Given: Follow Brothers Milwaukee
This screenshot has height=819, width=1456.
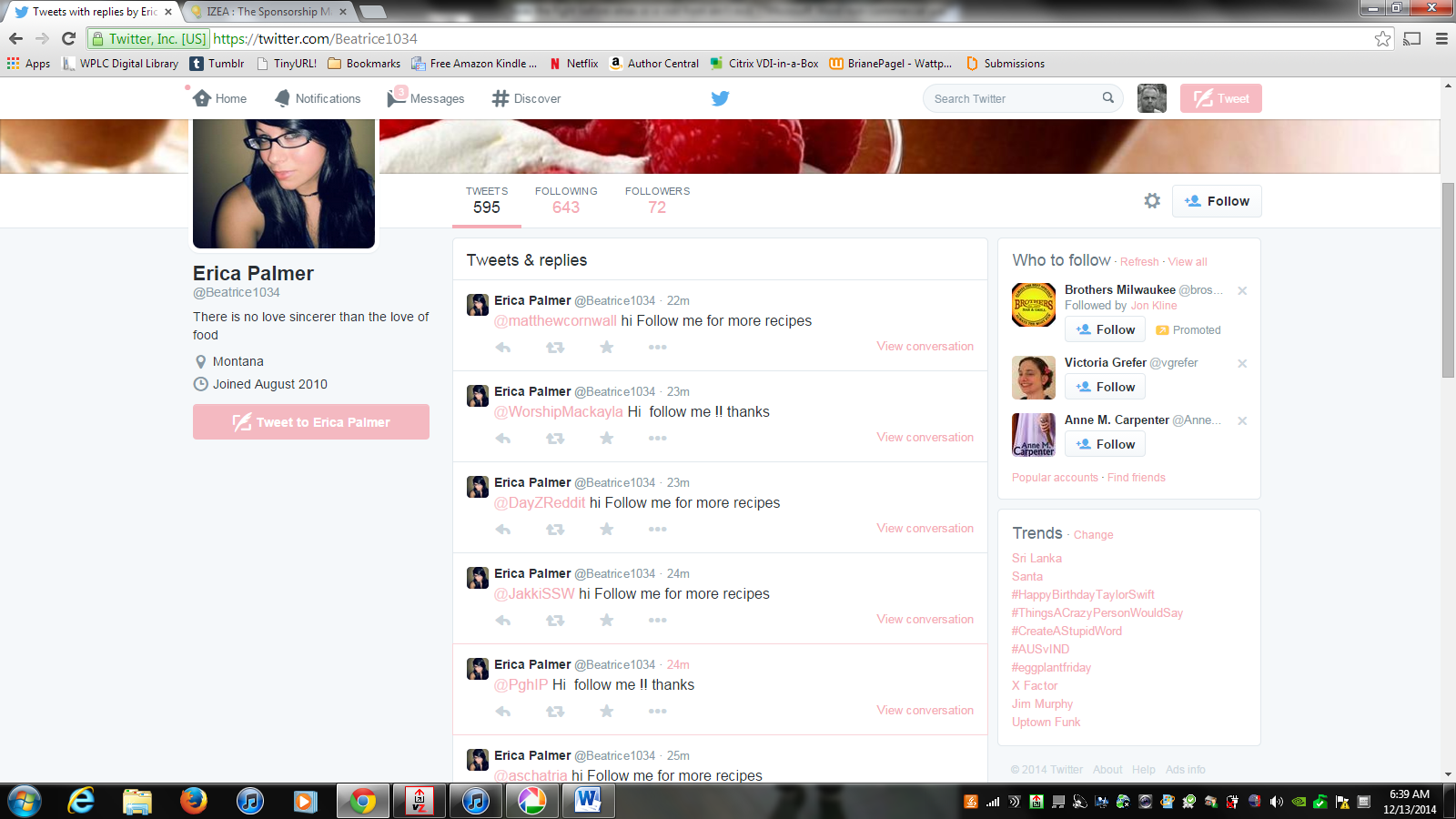Looking at the screenshot, I should pyautogui.click(x=1105, y=329).
